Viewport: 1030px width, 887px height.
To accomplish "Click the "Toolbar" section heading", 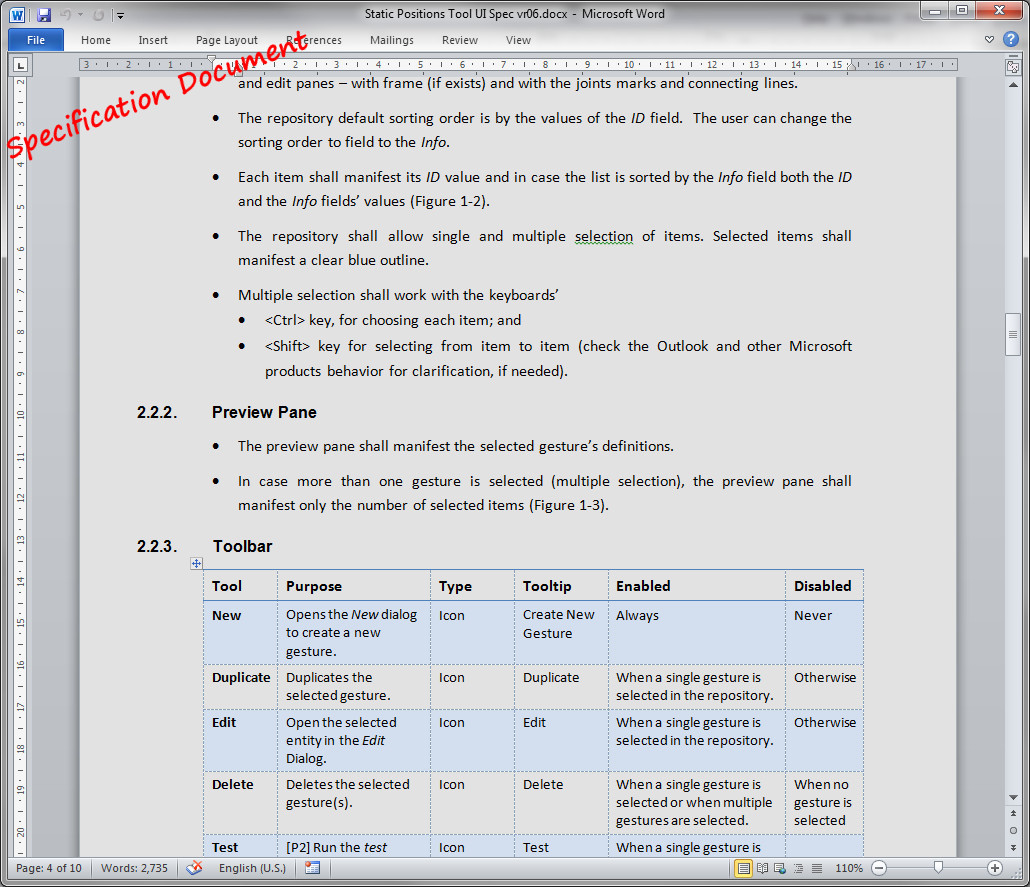I will tap(242, 547).
